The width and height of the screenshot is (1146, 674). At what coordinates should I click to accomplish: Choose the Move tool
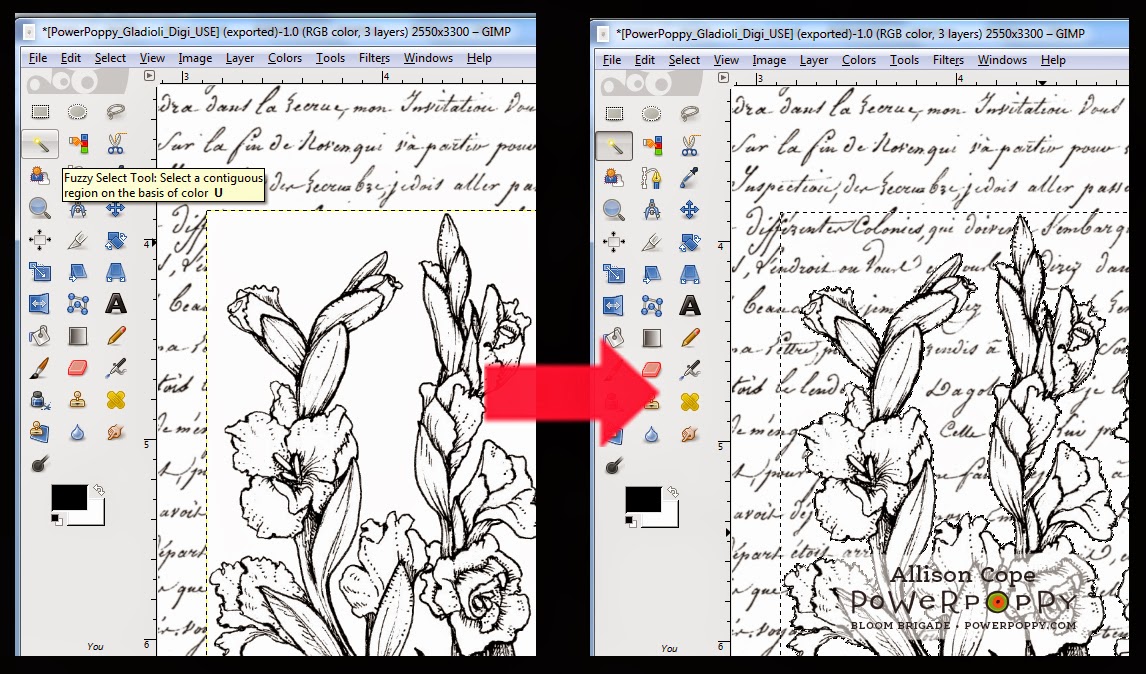point(116,209)
